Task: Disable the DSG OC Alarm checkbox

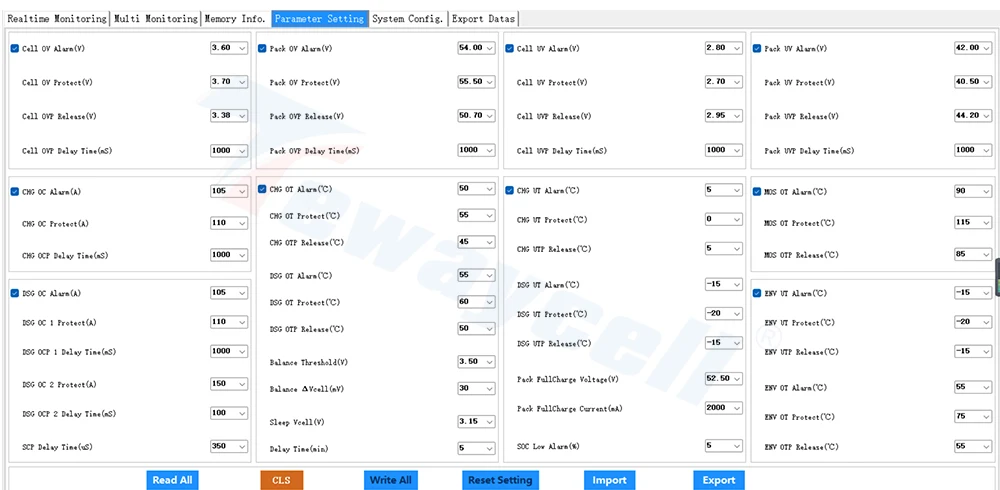Action: tap(15, 293)
